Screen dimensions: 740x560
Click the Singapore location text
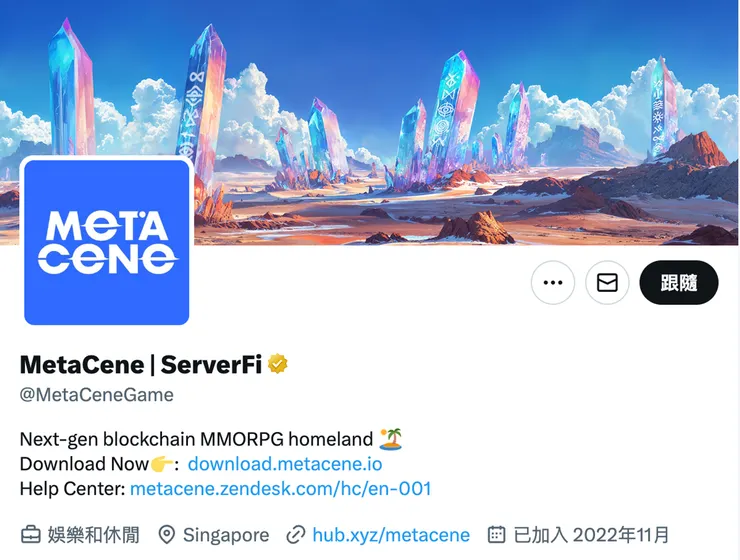226,535
